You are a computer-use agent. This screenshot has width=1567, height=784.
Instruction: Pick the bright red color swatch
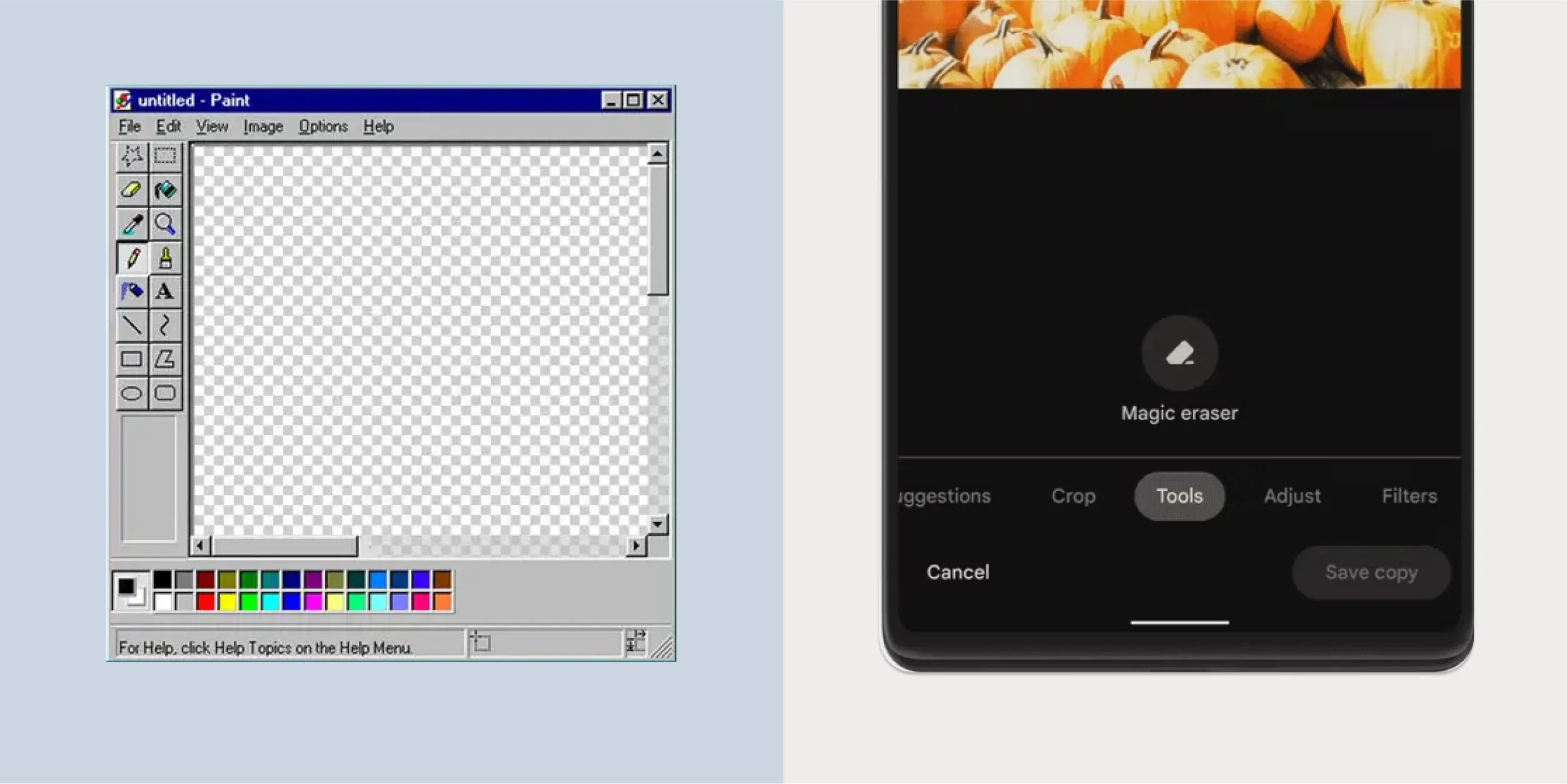pyautogui.click(x=205, y=601)
